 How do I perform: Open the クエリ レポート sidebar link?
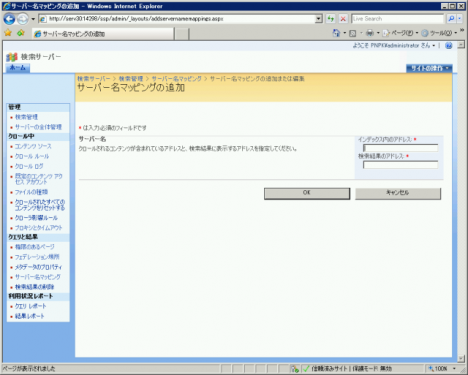click(31, 306)
